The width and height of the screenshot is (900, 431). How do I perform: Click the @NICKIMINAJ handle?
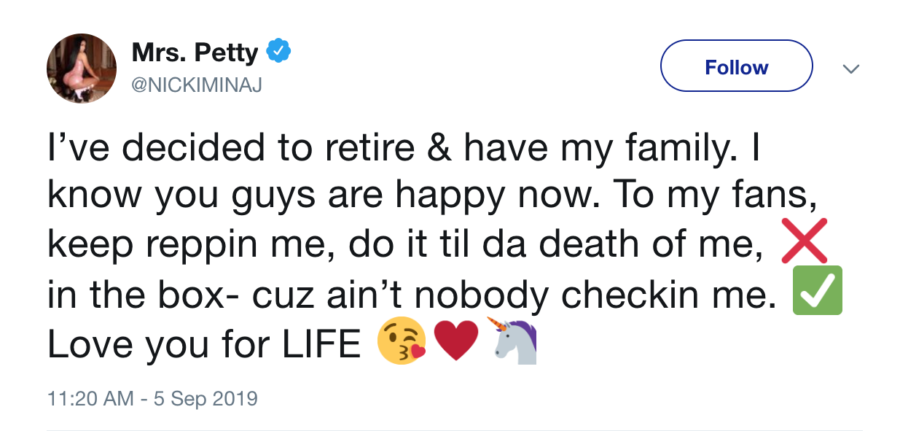pyautogui.click(x=197, y=87)
